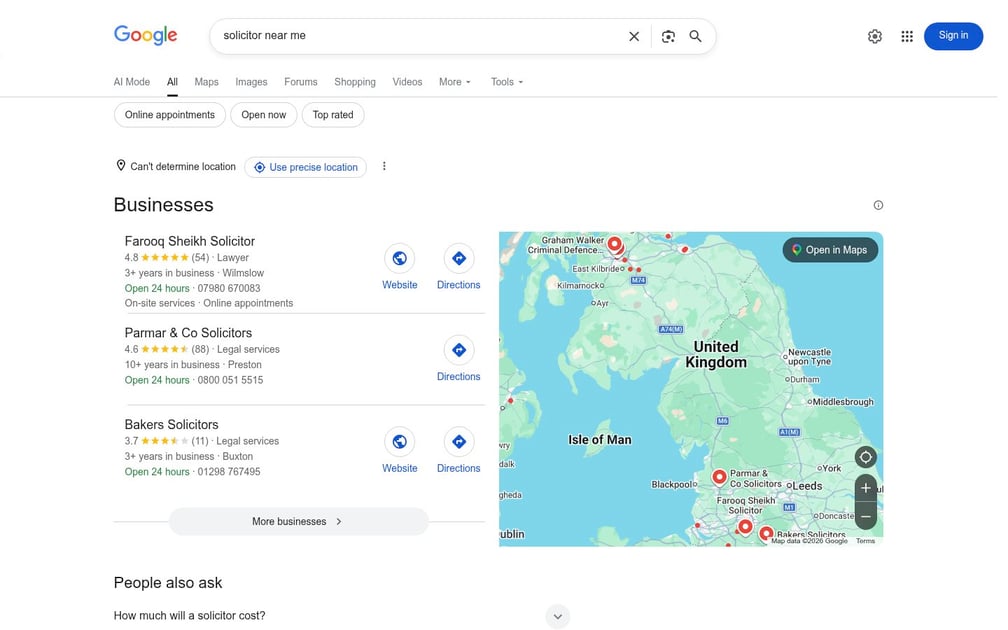
Task: Click Open in Maps button
Action: click(x=830, y=250)
